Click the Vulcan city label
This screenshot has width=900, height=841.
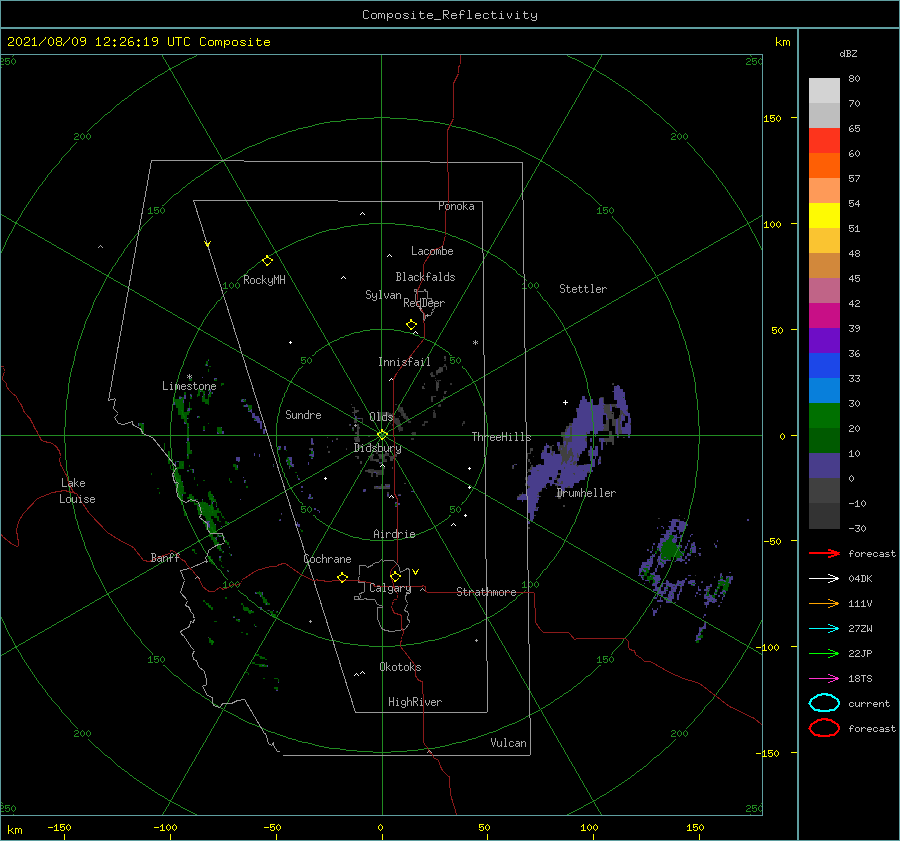coord(509,743)
